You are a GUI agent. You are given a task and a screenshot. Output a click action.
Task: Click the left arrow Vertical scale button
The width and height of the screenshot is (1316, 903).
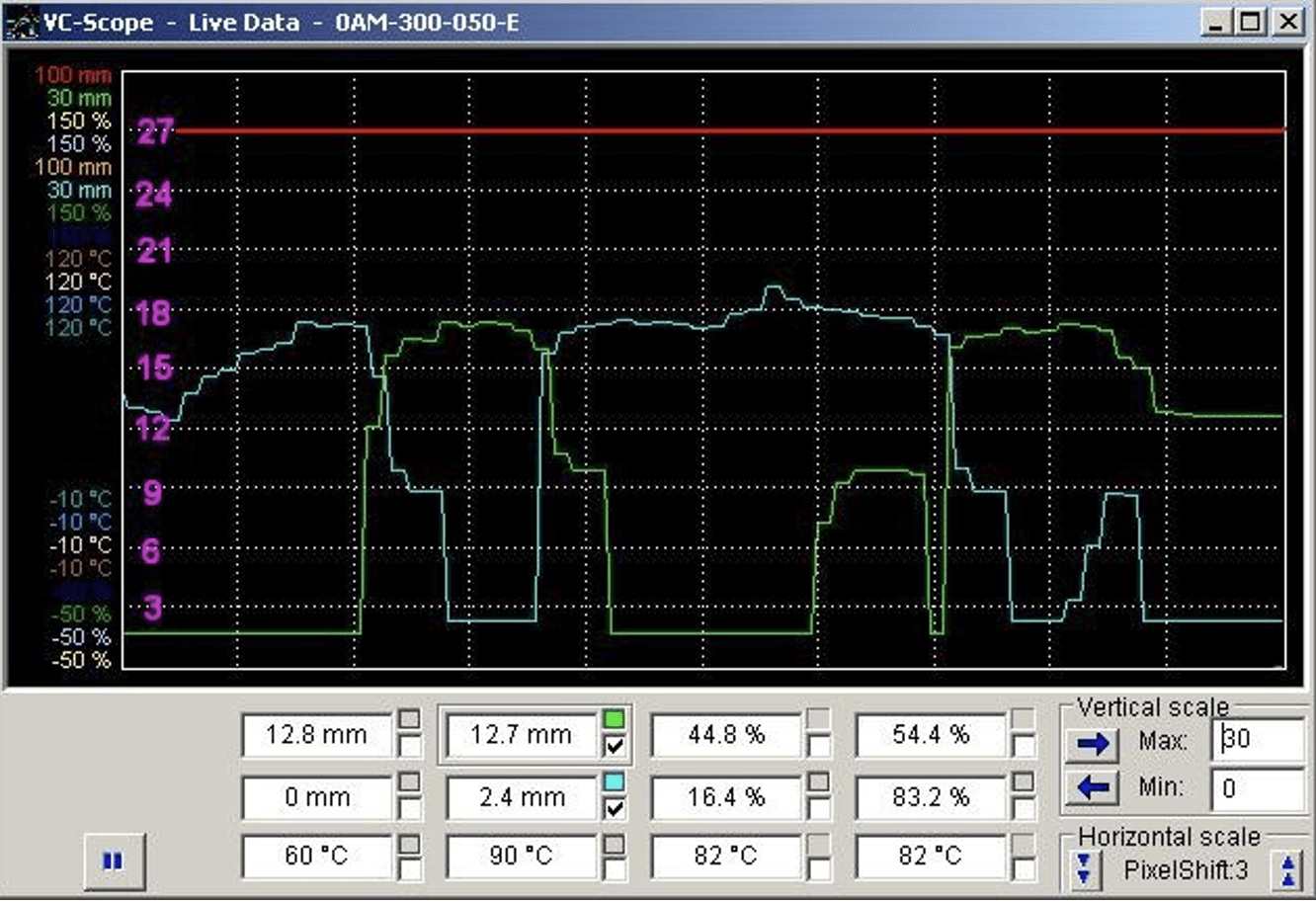[x=1093, y=788]
